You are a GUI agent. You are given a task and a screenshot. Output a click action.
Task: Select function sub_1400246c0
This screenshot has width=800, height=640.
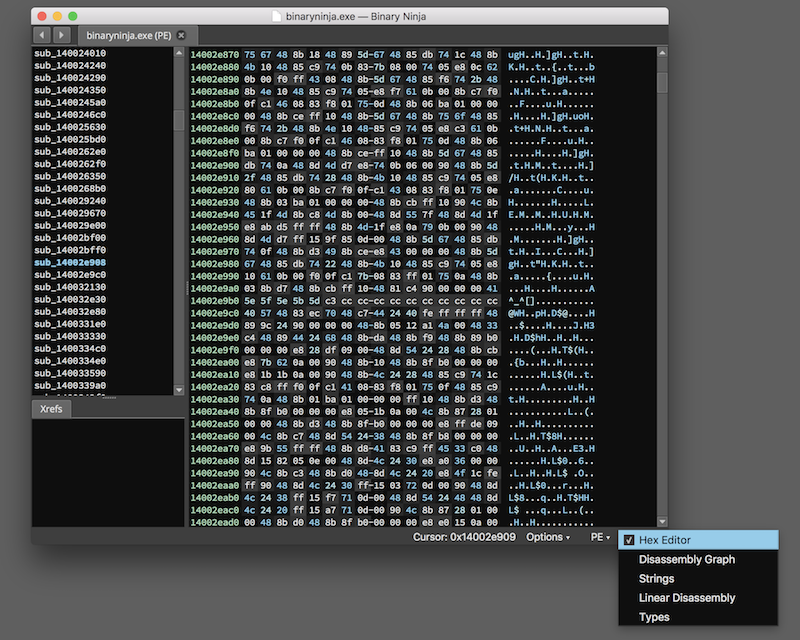(x=70, y=114)
